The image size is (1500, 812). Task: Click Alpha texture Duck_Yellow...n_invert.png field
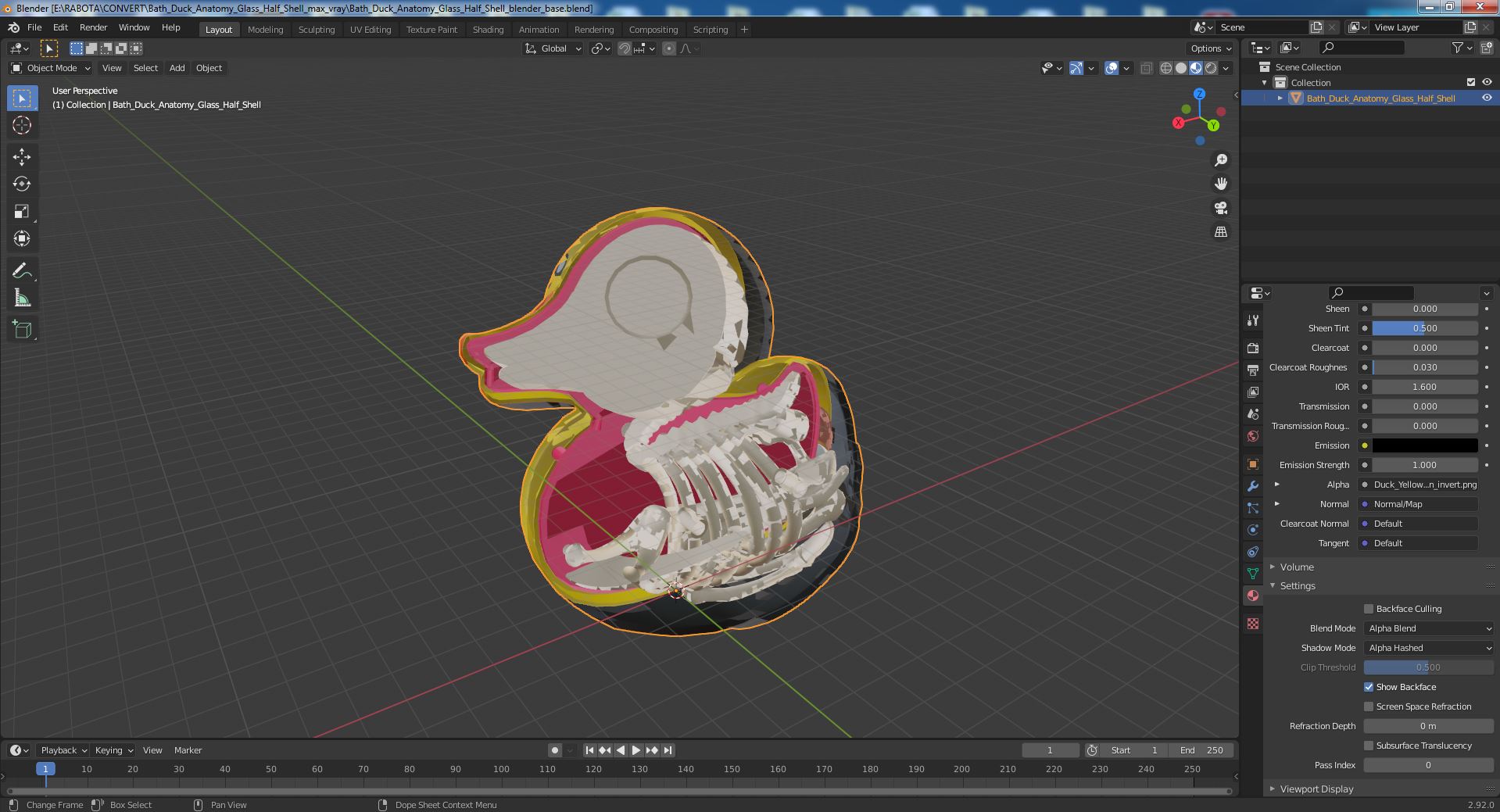[1418, 485]
